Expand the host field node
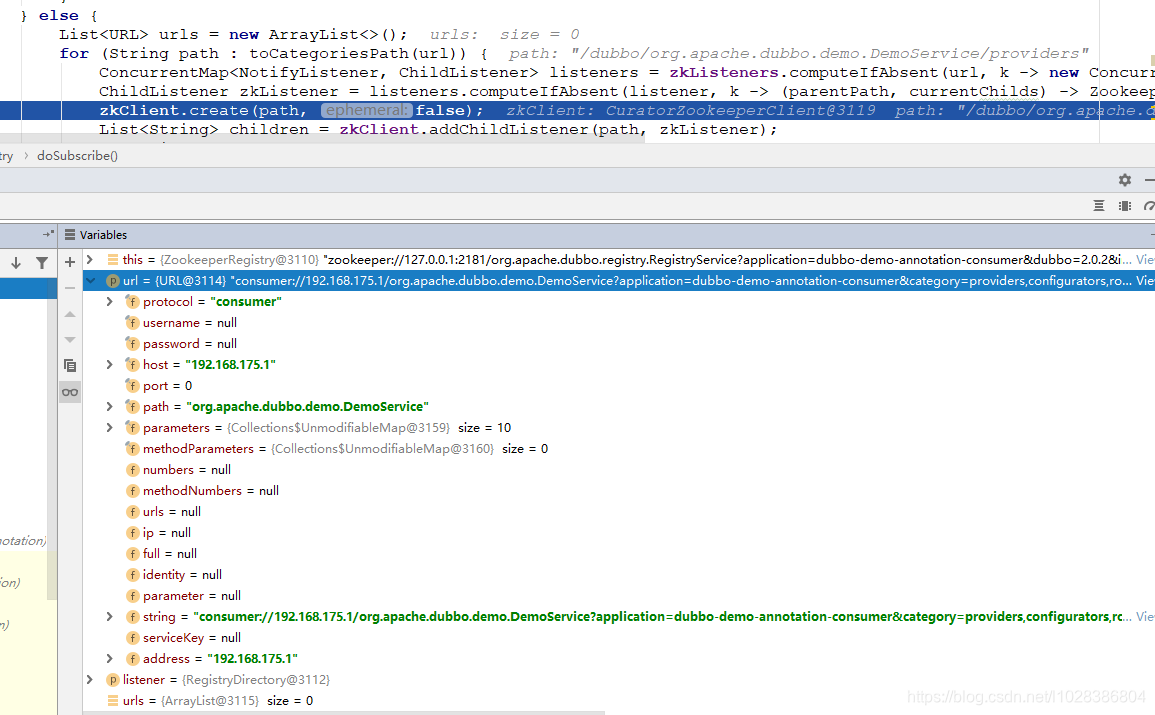Image resolution: width=1155 pixels, height=715 pixels. (110, 364)
